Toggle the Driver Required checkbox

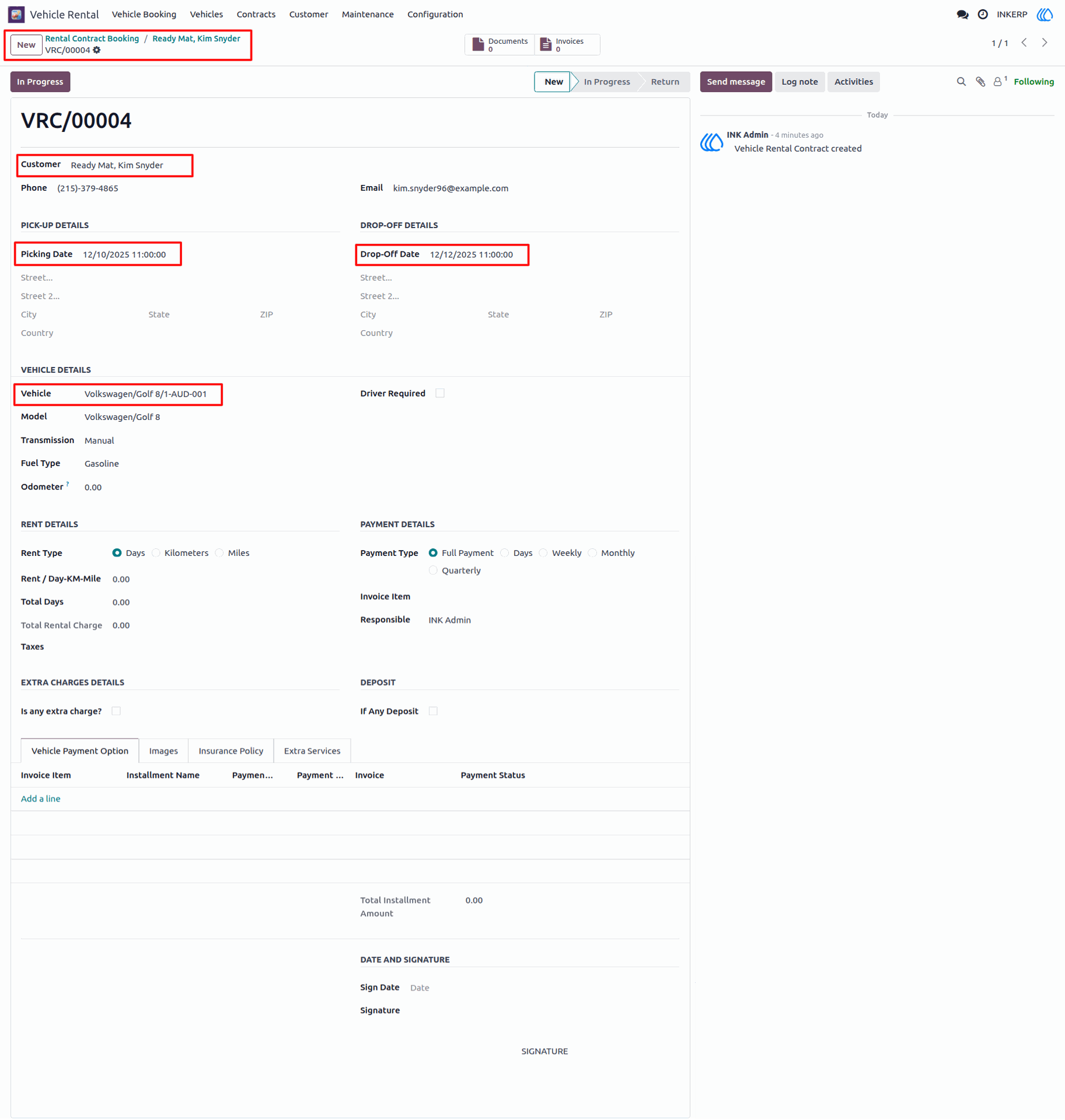click(x=440, y=393)
